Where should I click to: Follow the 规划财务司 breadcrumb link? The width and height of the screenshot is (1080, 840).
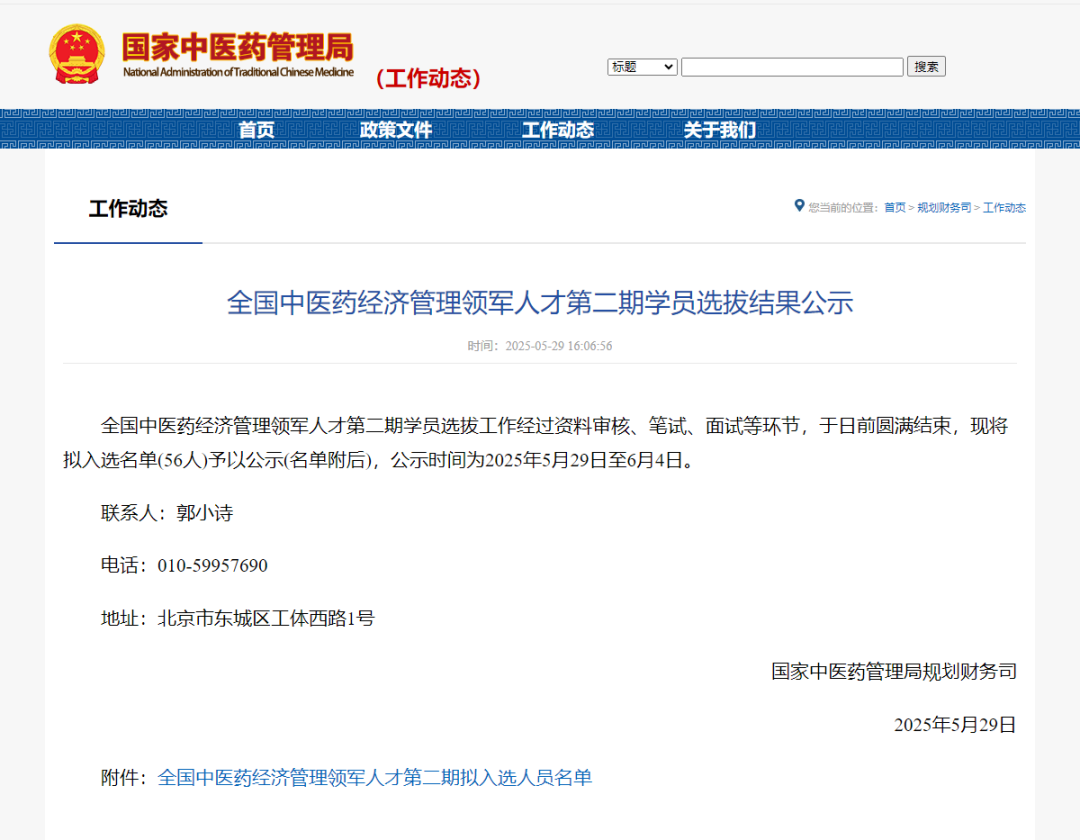[944, 207]
